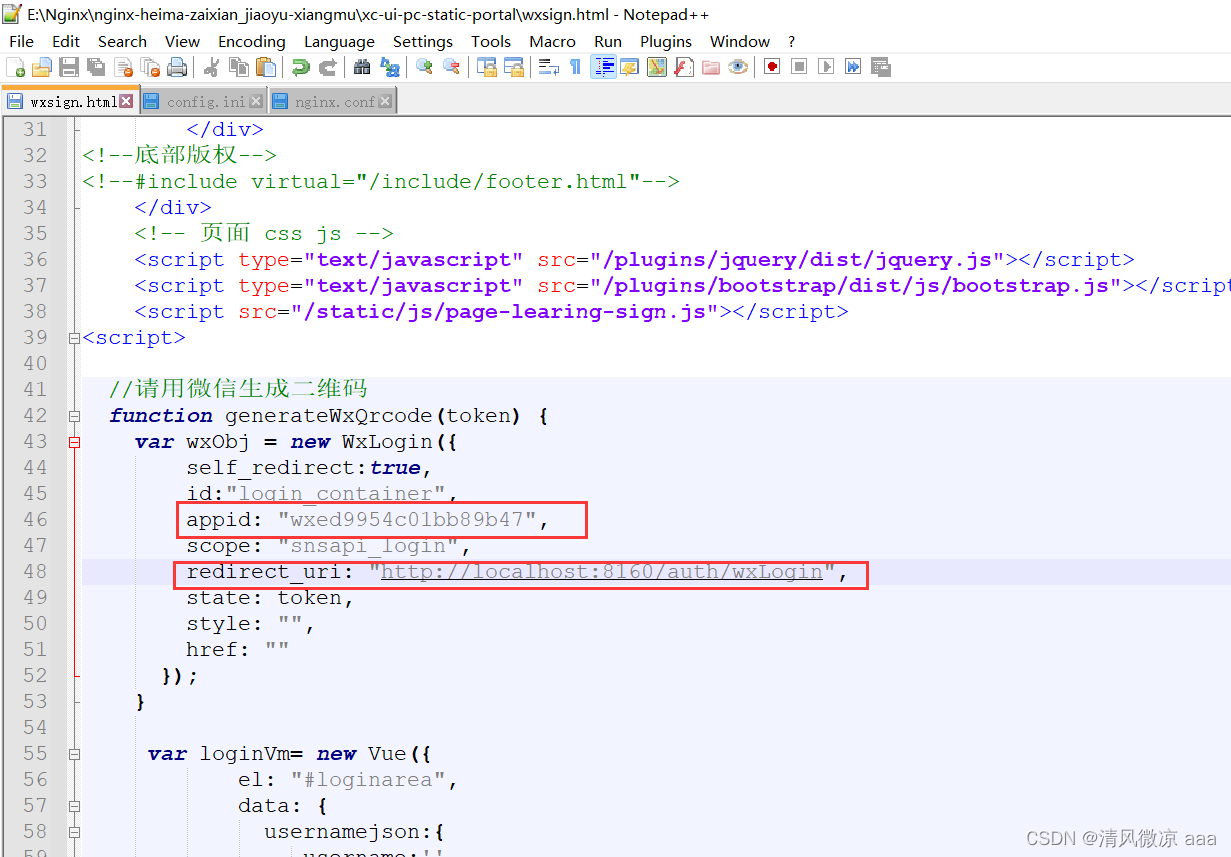The width and height of the screenshot is (1231, 857).
Task: Open the View menu
Action: [182, 41]
